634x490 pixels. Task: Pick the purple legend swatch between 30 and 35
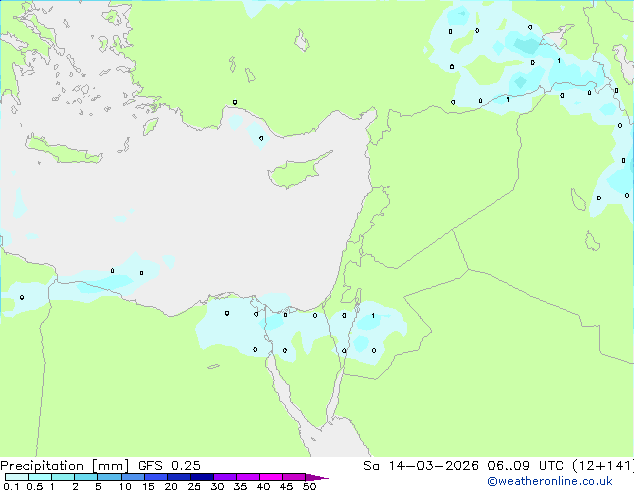tap(225, 477)
